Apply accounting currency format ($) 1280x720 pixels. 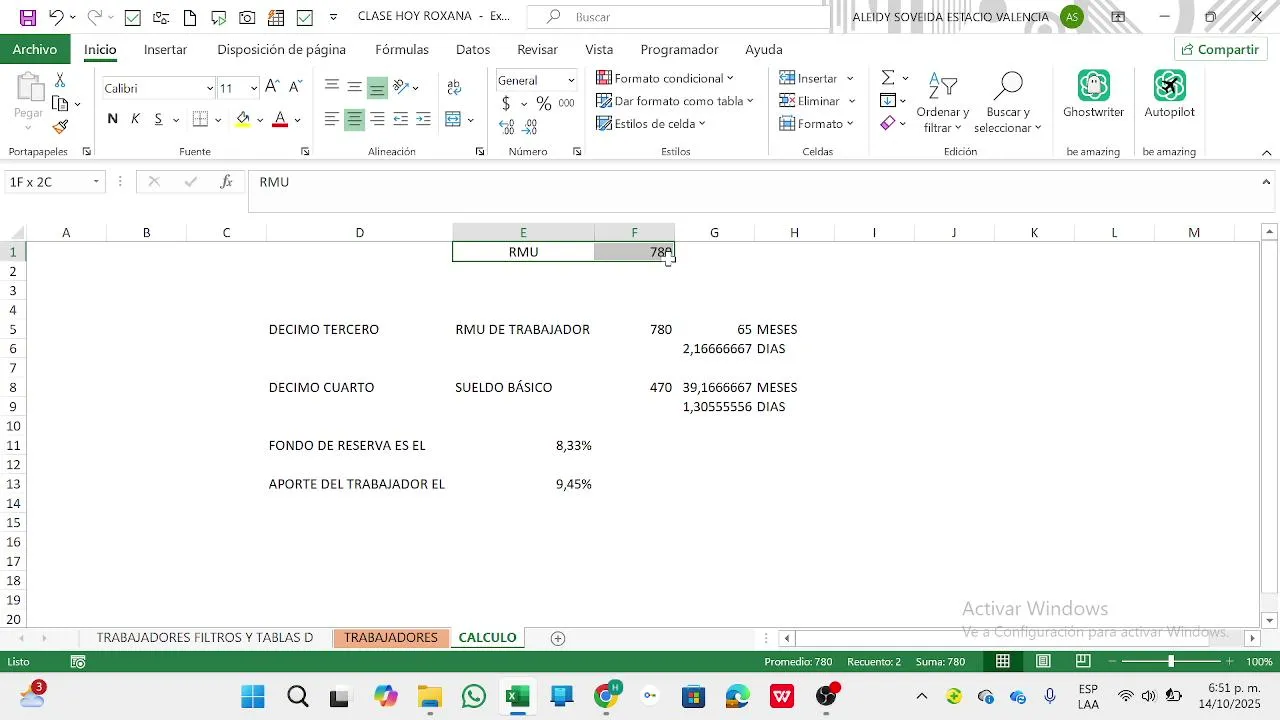(506, 103)
